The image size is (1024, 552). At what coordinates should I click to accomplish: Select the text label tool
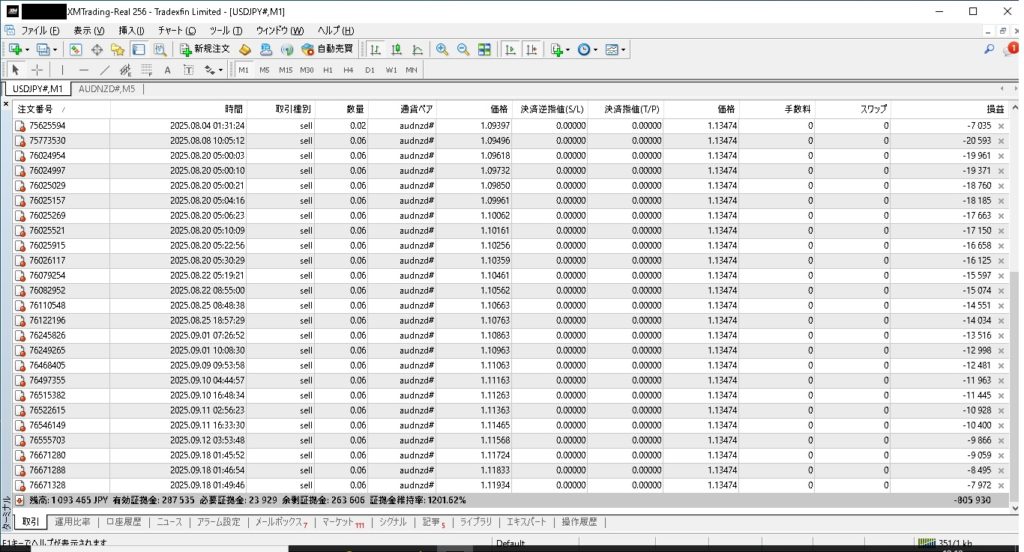[x=166, y=70]
